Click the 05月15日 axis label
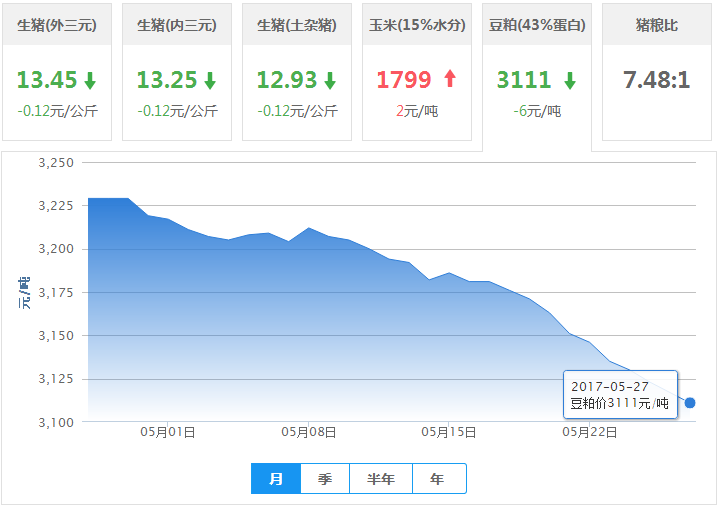Viewport: 720px width, 509px height. coord(449,432)
